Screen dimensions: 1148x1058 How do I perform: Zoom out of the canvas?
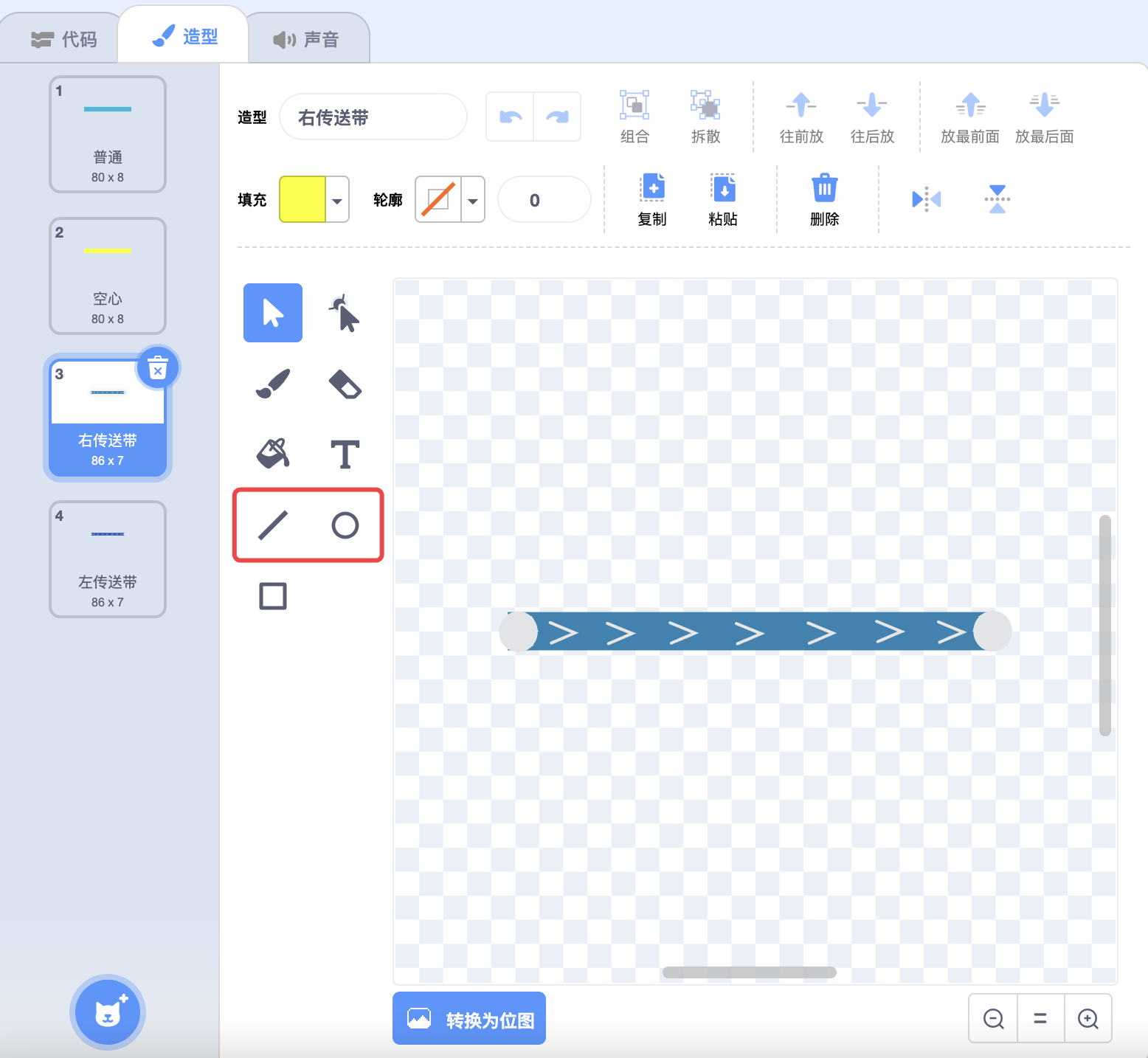tap(994, 1019)
